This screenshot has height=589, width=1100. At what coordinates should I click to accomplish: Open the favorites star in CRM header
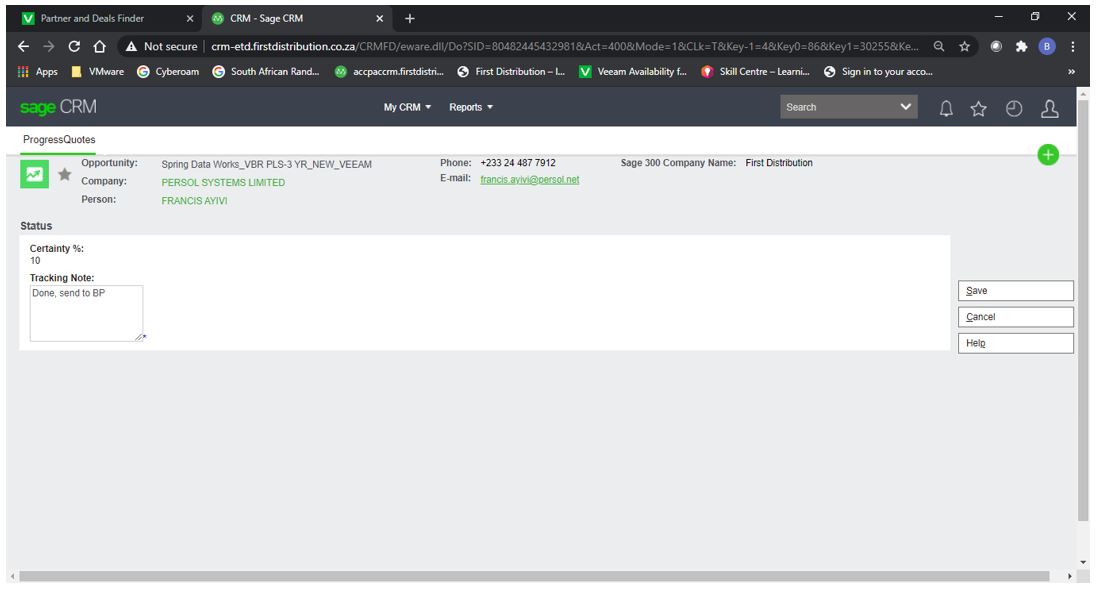978,108
